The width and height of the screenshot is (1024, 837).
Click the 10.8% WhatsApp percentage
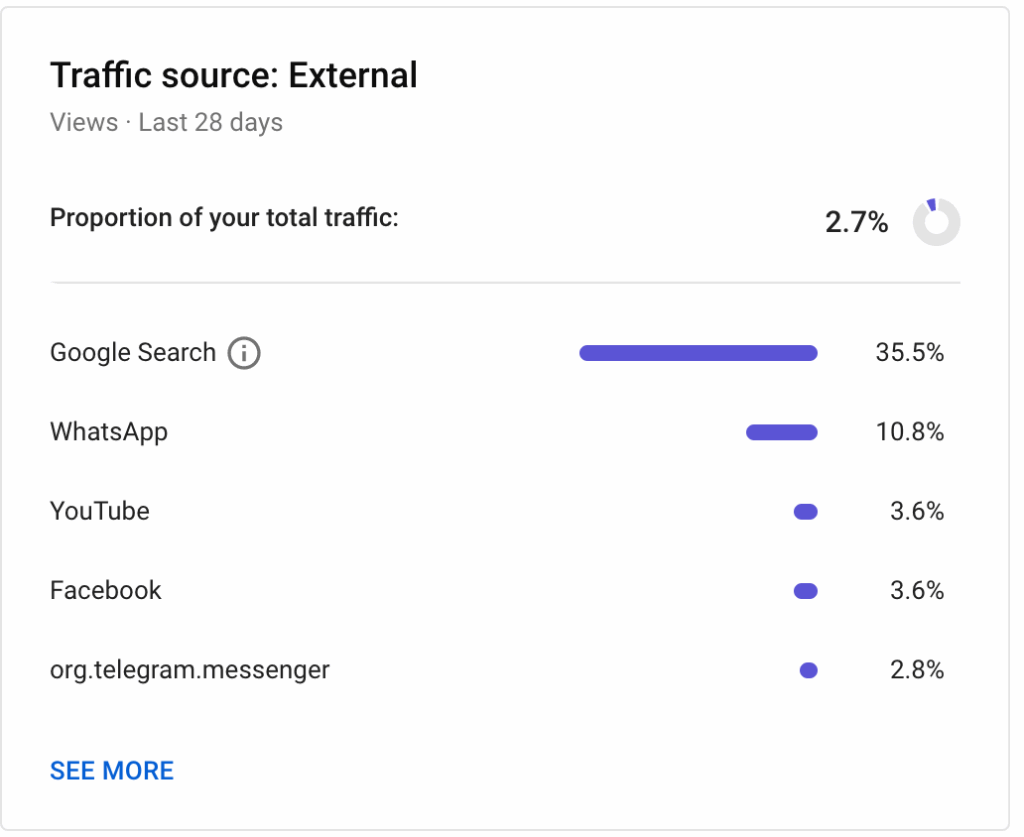coord(910,432)
